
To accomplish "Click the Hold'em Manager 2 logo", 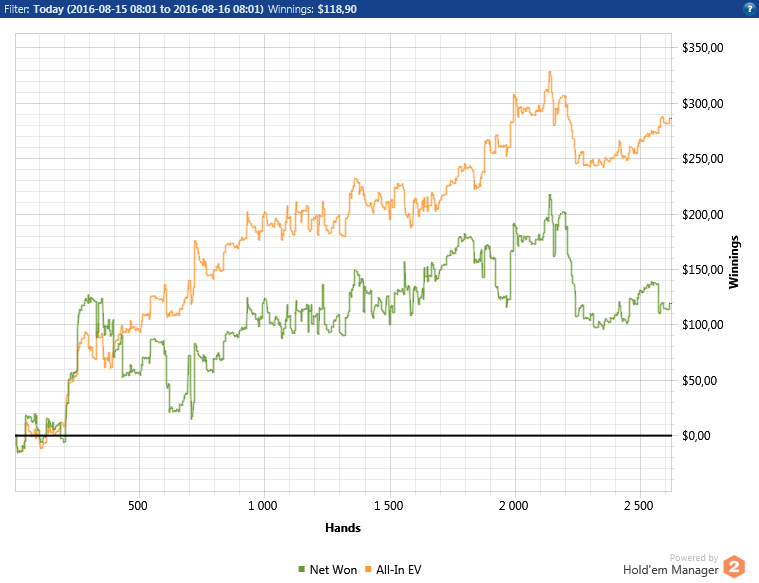I will 734,567.
